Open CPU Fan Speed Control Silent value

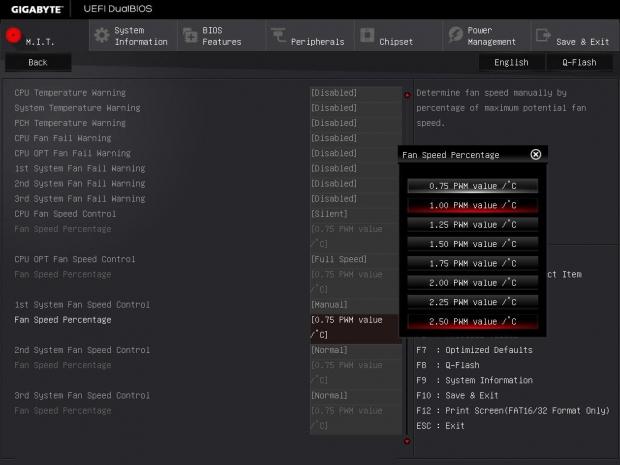(x=356, y=214)
